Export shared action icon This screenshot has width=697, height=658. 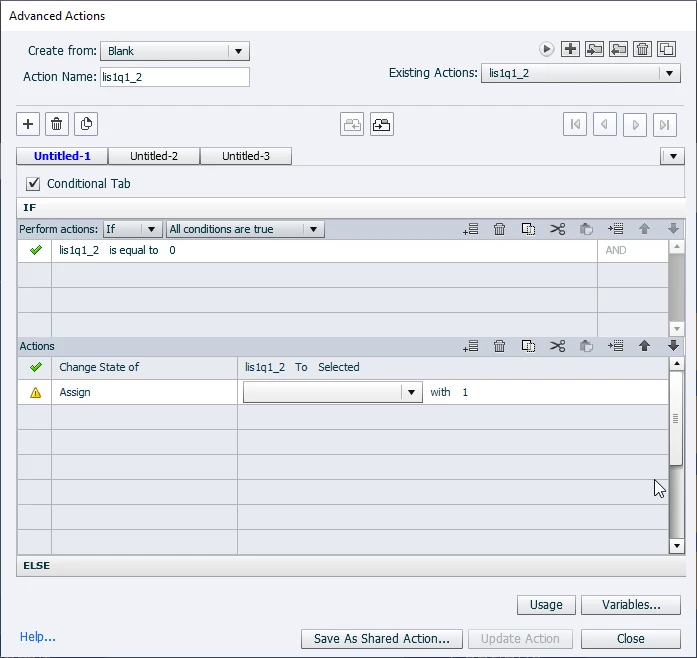click(x=618, y=49)
